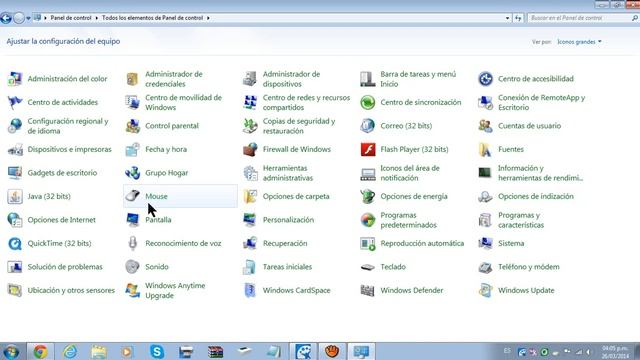Open the Iconos grandes view dropdown
Viewport: 640px width, 360px height.
pyautogui.click(x=580, y=42)
